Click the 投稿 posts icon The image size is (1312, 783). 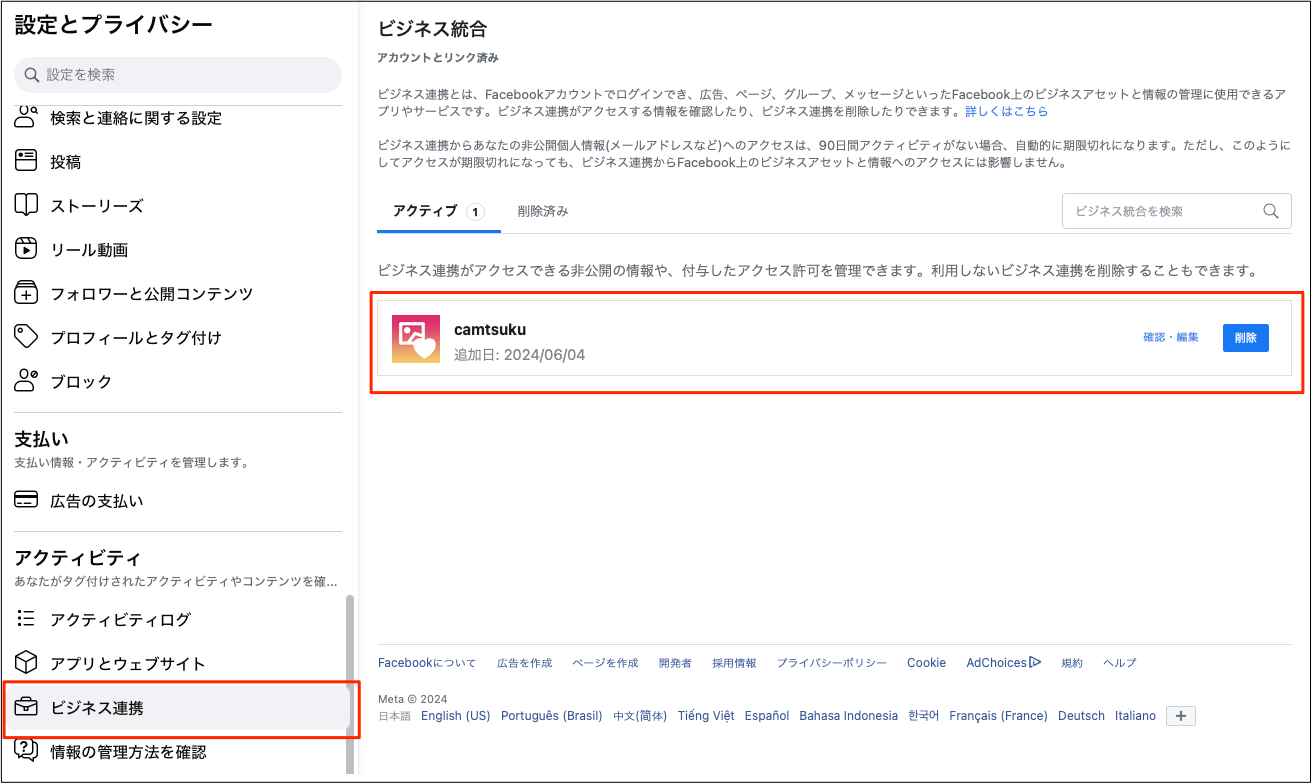point(26,161)
